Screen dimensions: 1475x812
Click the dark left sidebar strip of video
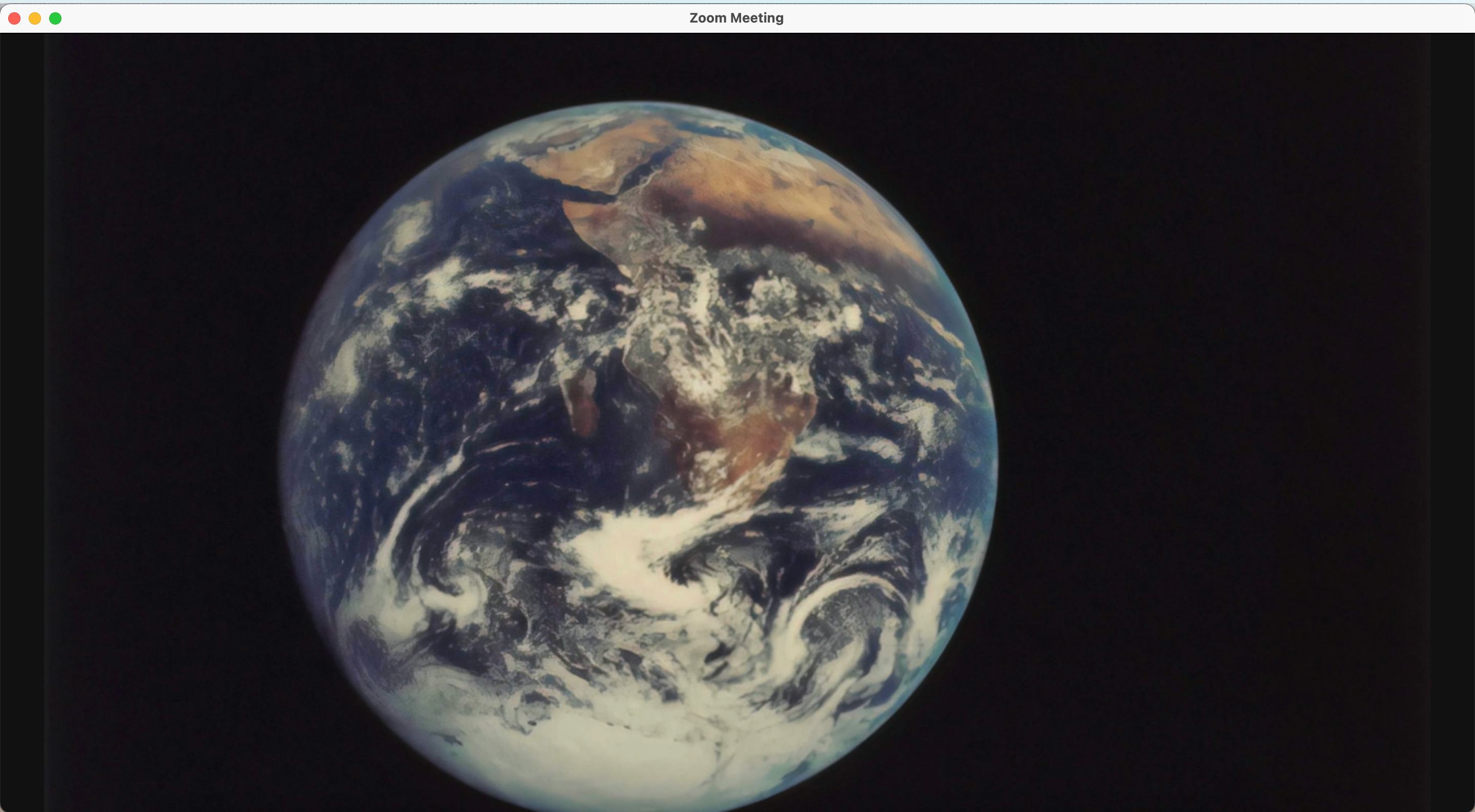click(22, 400)
